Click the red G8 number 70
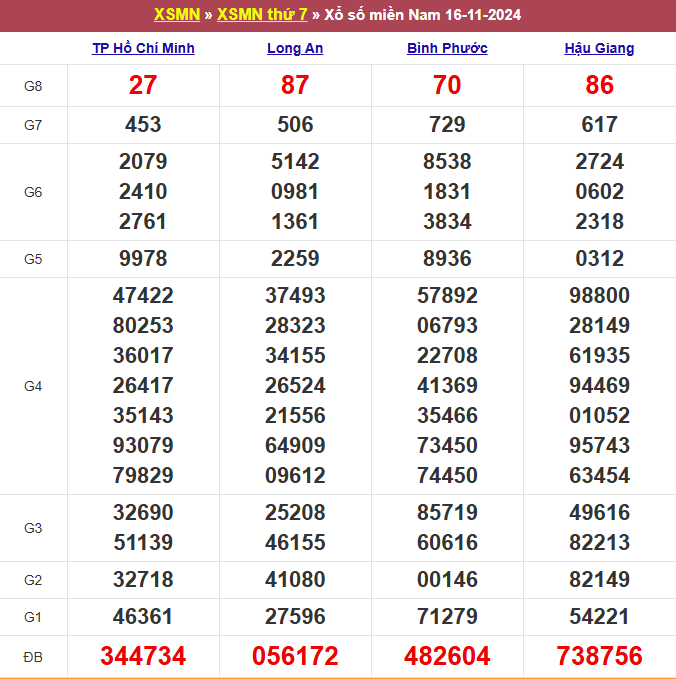This screenshot has width=676, height=679. (x=447, y=86)
